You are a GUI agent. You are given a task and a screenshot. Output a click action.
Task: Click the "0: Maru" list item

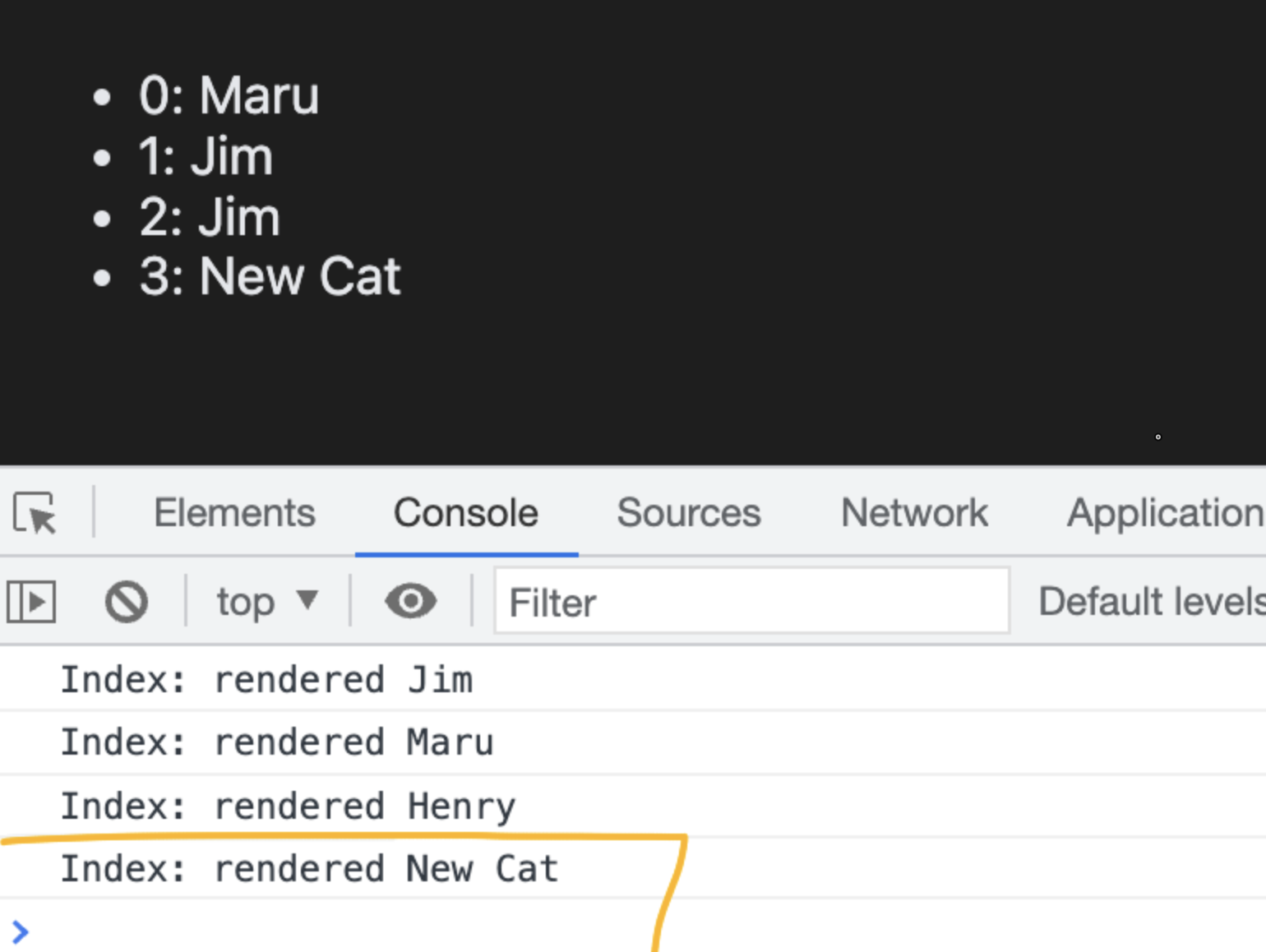coord(229,95)
